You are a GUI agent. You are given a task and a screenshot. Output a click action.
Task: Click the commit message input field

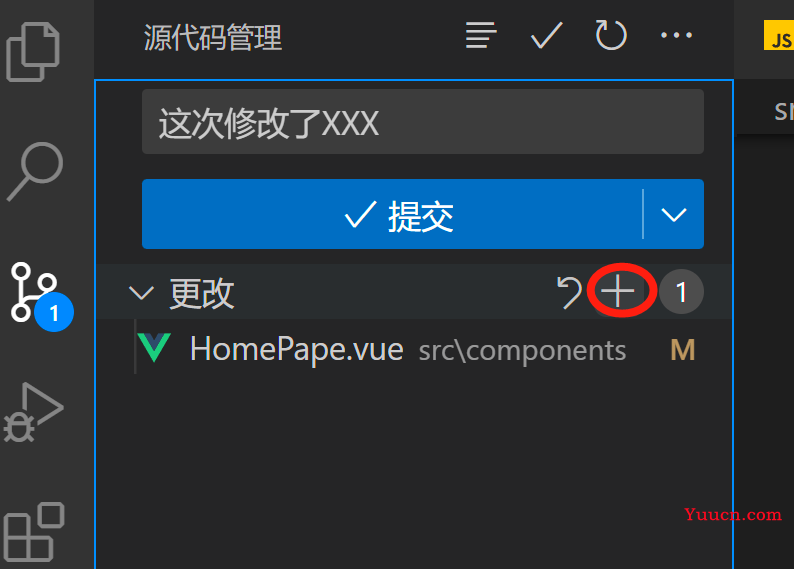click(423, 121)
